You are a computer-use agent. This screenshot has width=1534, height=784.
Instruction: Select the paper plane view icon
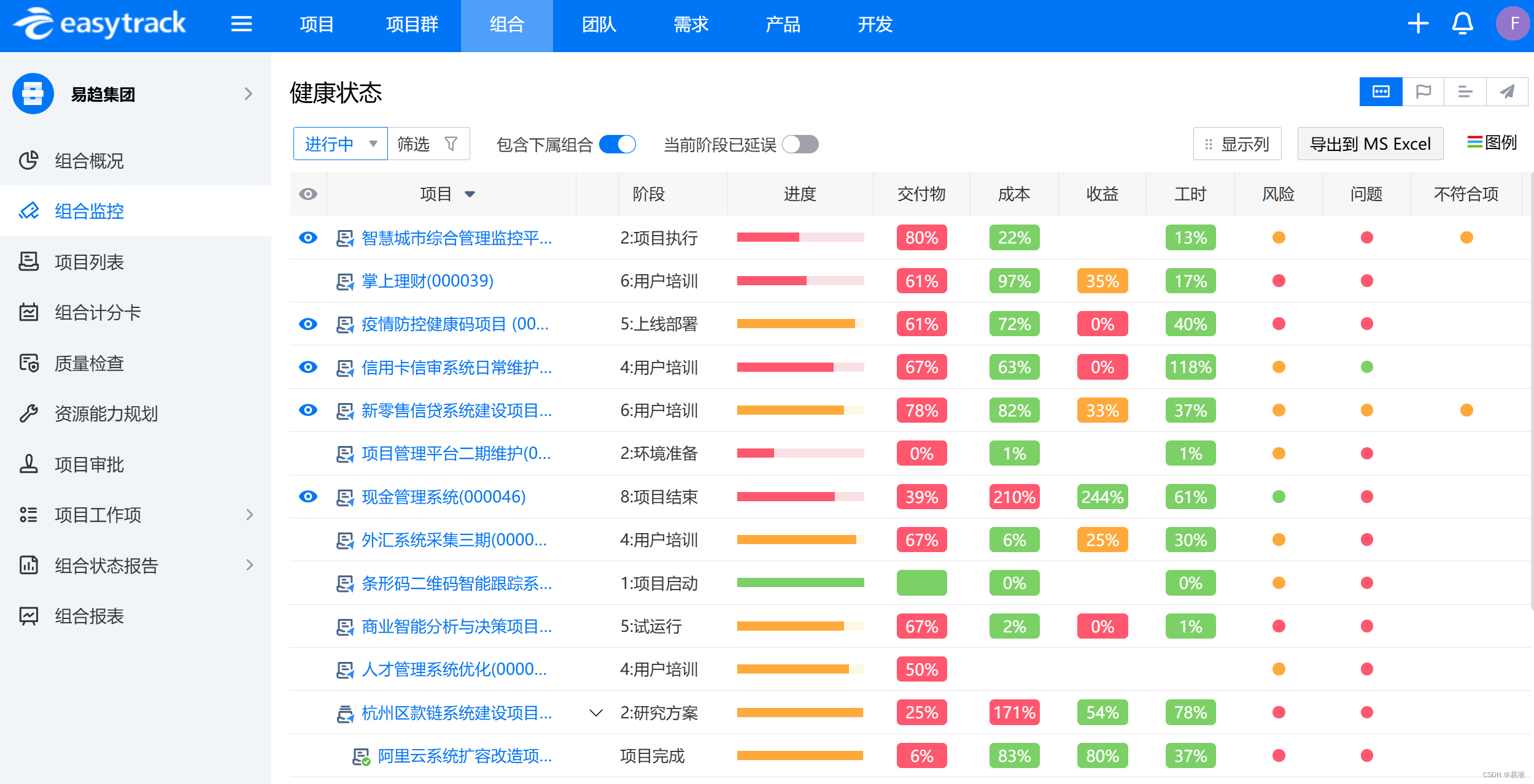click(x=1507, y=92)
